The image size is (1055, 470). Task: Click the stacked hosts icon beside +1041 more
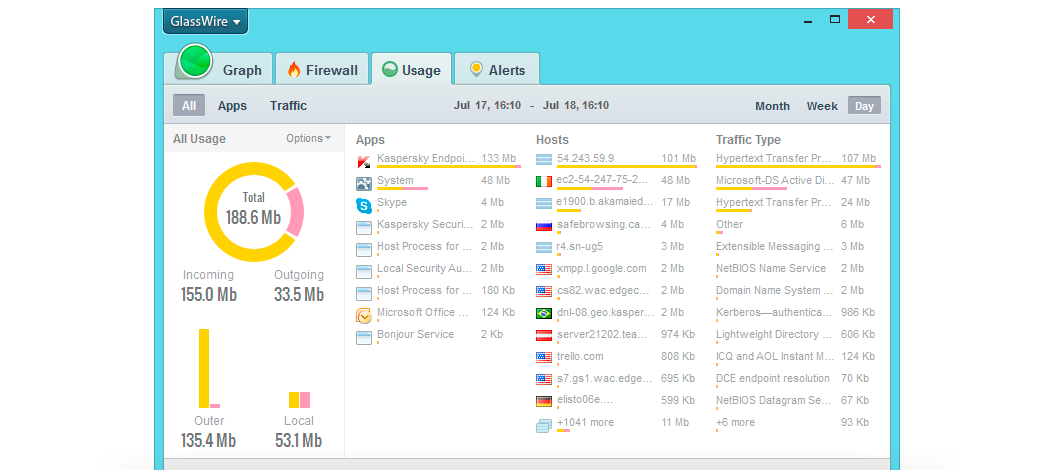pyautogui.click(x=544, y=426)
